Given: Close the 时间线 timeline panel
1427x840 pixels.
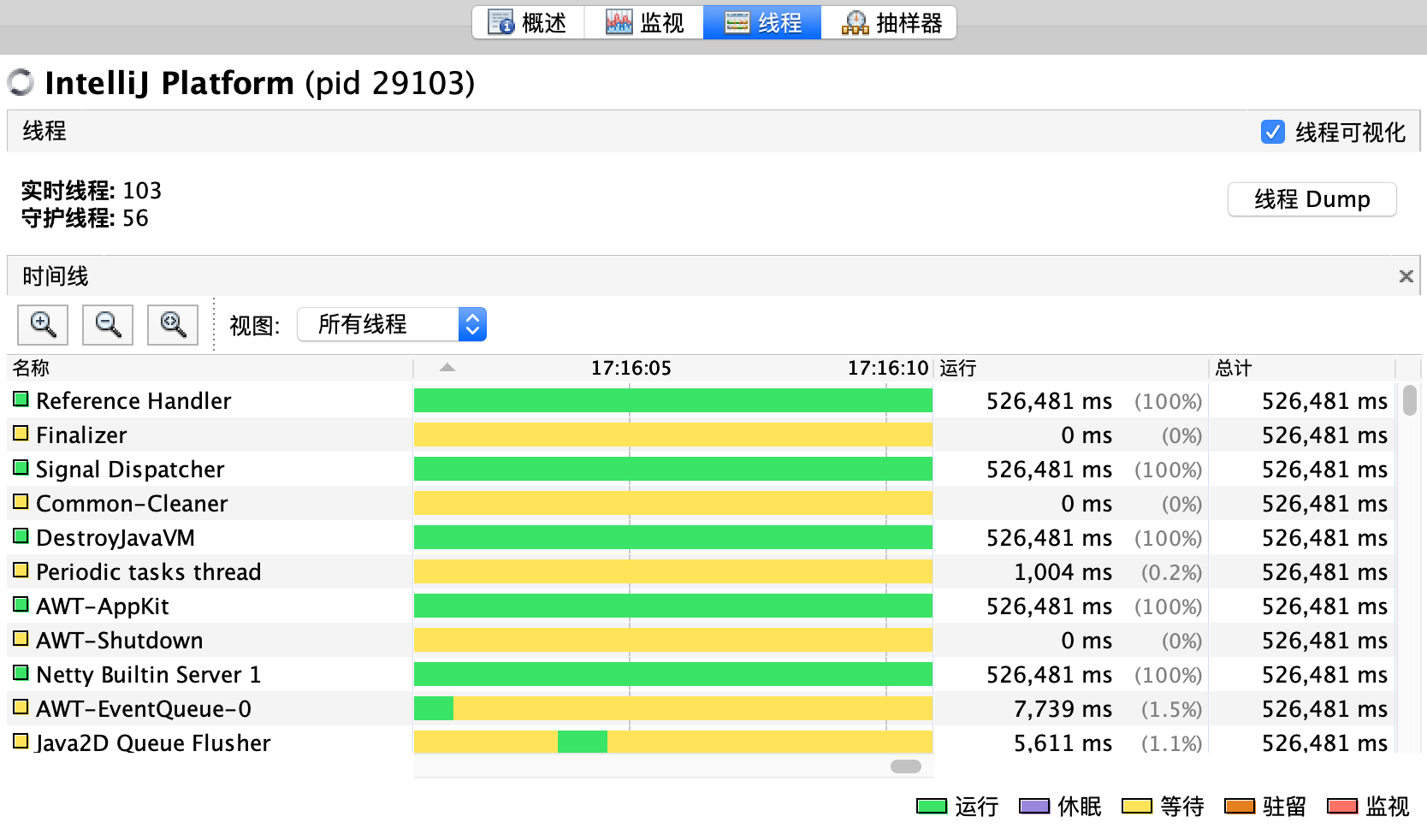Looking at the screenshot, I should point(1406,276).
